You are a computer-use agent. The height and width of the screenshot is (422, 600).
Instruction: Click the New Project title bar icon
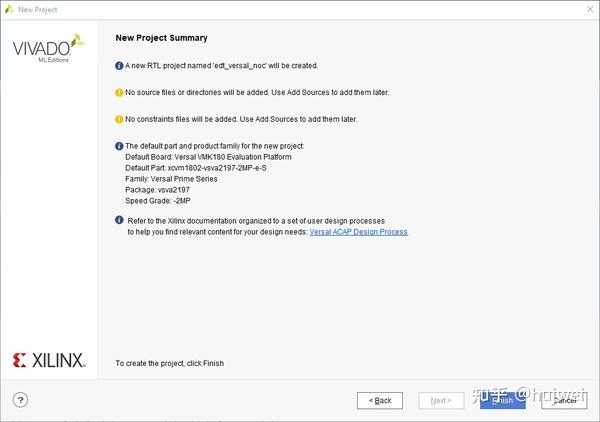click(x=9, y=8)
